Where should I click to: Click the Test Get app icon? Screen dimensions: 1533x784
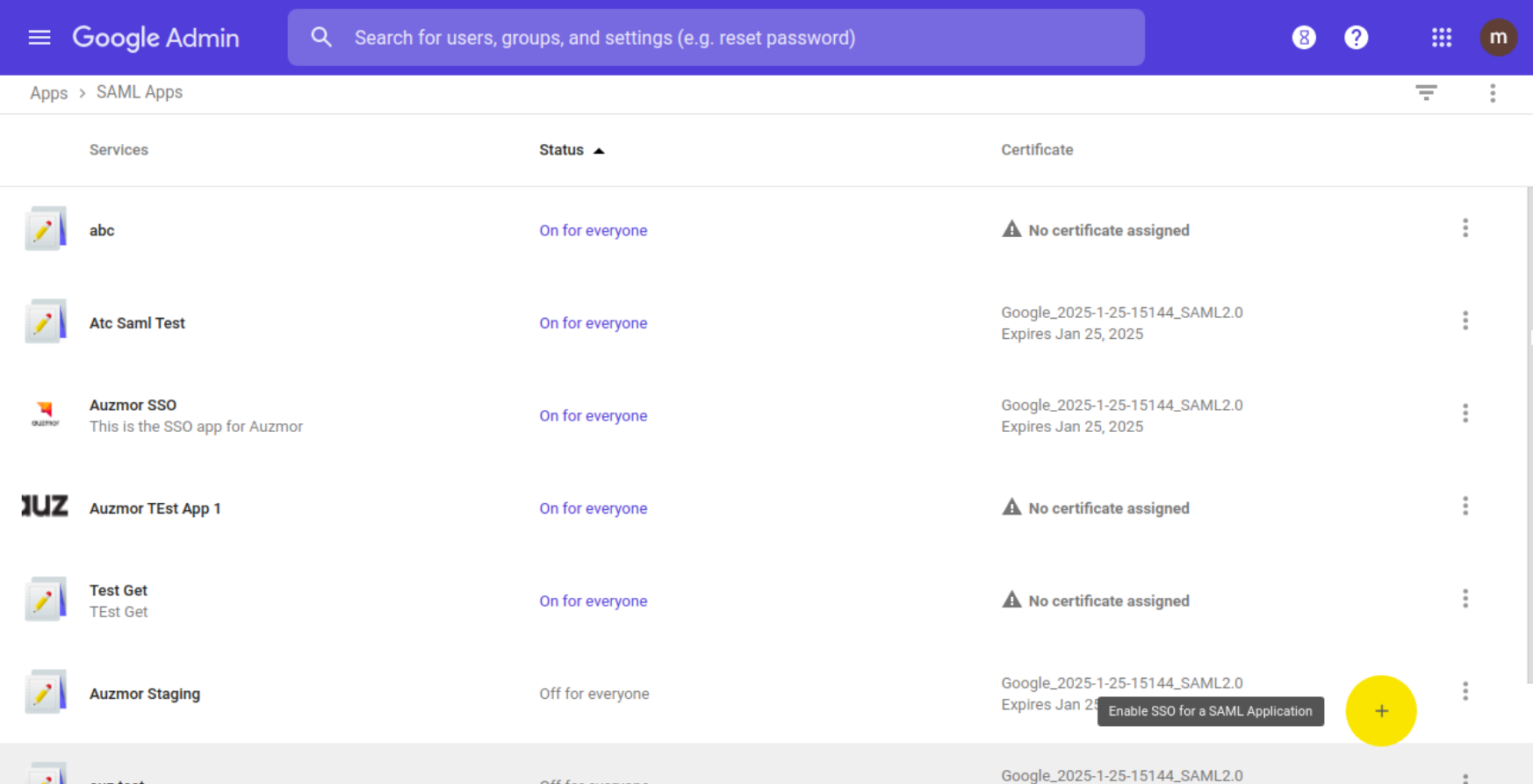pos(46,600)
